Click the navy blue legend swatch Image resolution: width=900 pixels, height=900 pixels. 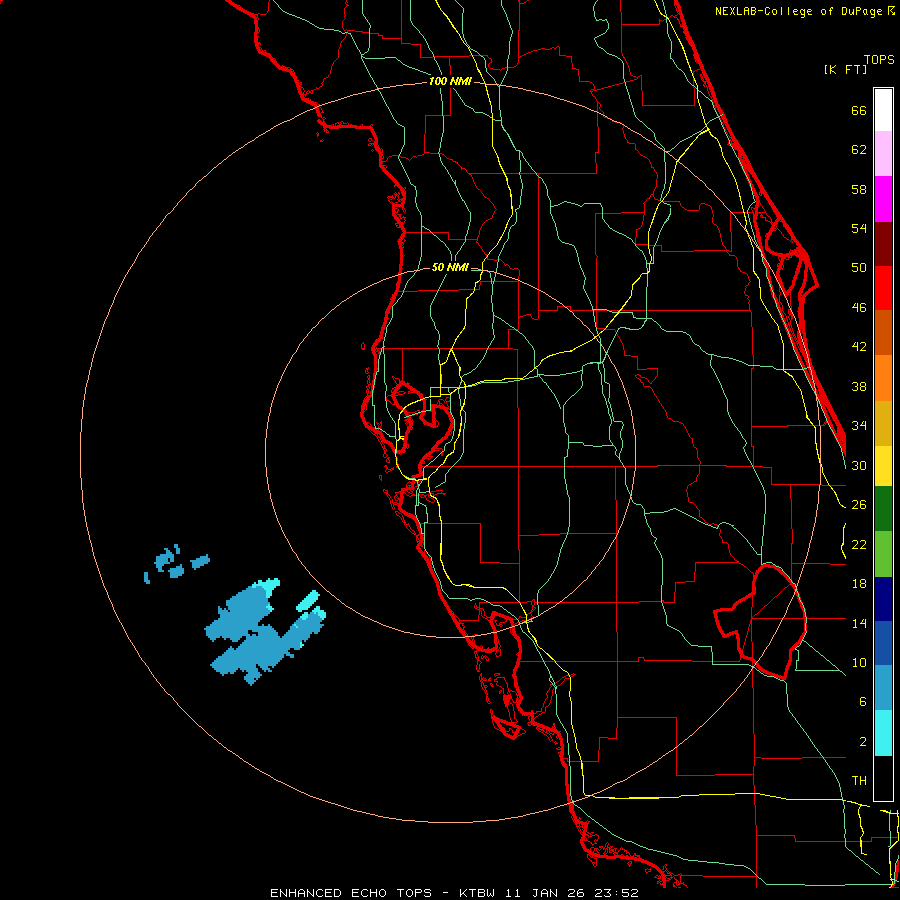click(883, 599)
